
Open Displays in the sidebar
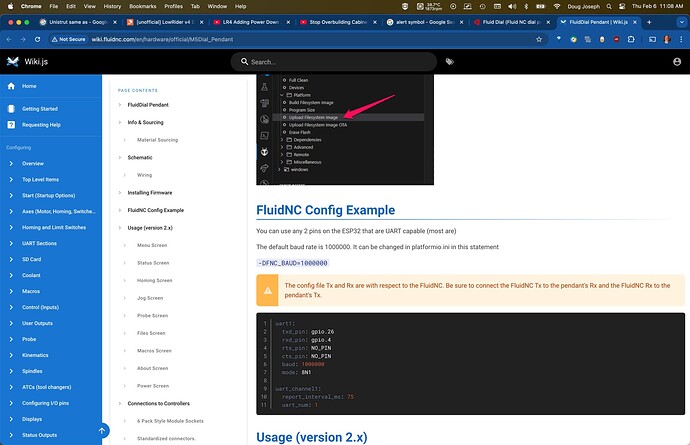coord(32,419)
